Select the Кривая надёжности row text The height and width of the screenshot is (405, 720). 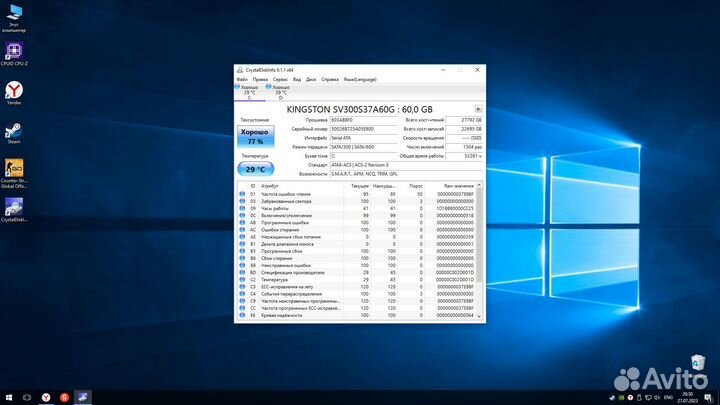pyautogui.click(x=281, y=315)
